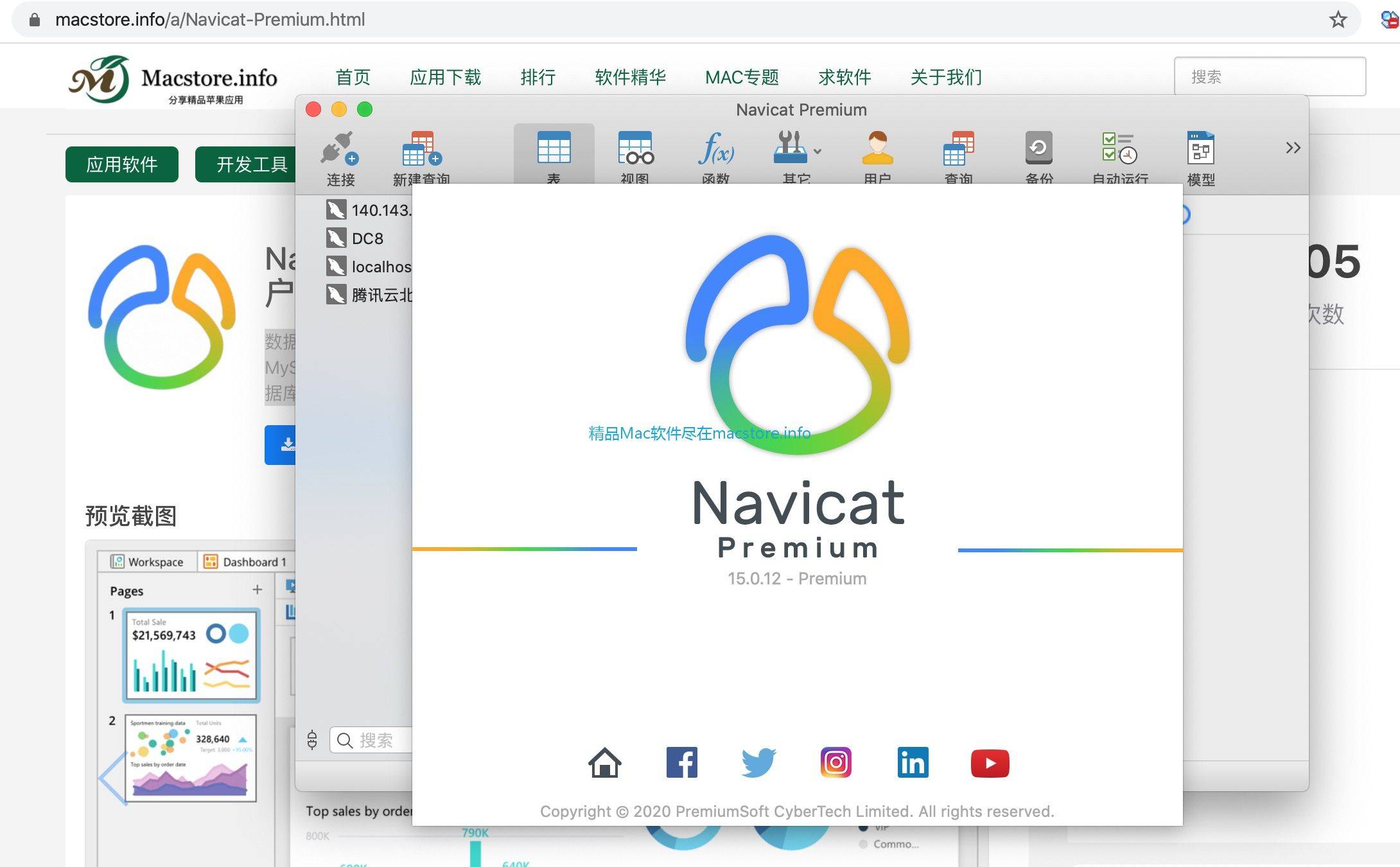Click the previous arrow on preview screenshot
The width and height of the screenshot is (1400, 867).
pyautogui.click(x=112, y=778)
